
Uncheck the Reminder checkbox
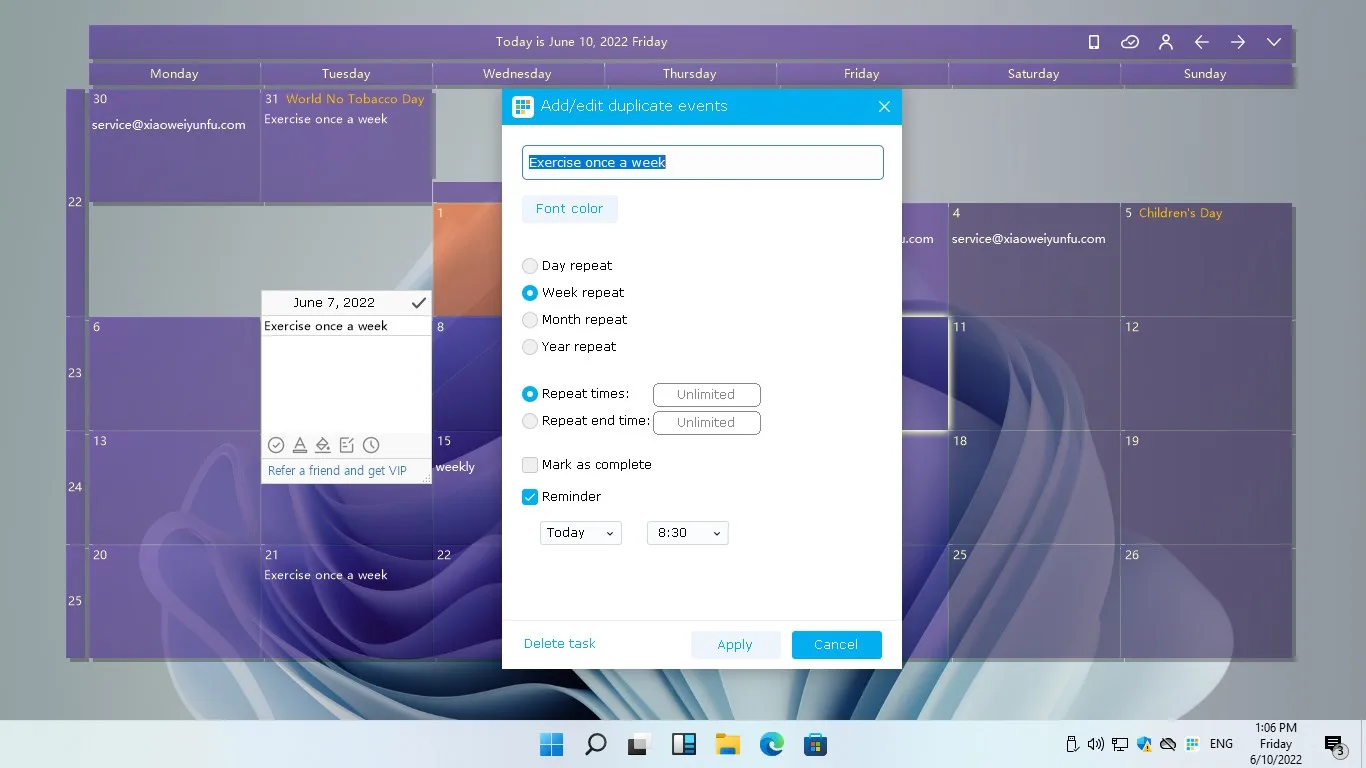[x=530, y=497]
